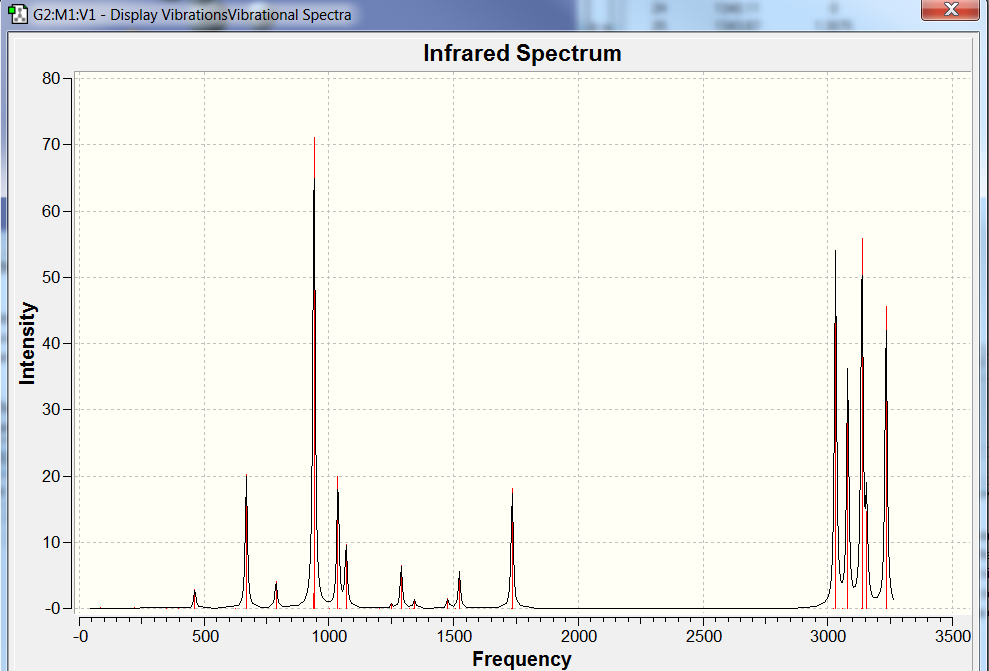Click the red peak near 3140 frequency
The image size is (989, 671).
tap(862, 423)
